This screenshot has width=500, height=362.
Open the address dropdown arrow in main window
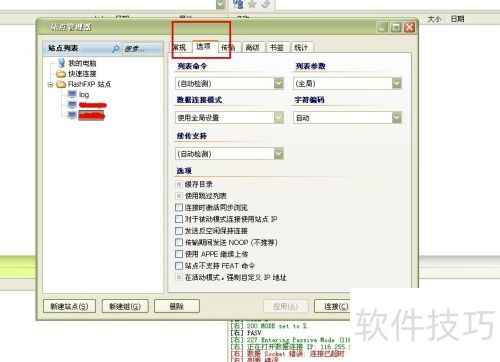point(220,4)
